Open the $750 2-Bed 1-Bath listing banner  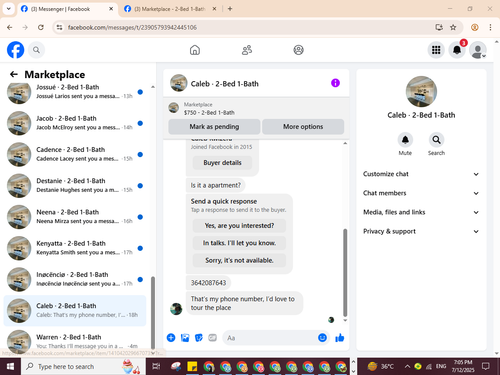click(256, 109)
